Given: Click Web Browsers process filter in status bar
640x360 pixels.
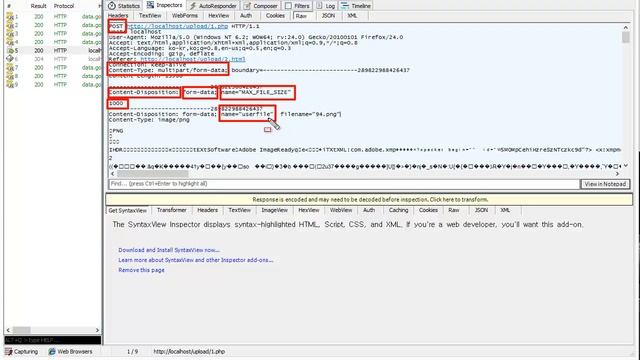Looking at the screenshot, I should (x=70, y=351).
